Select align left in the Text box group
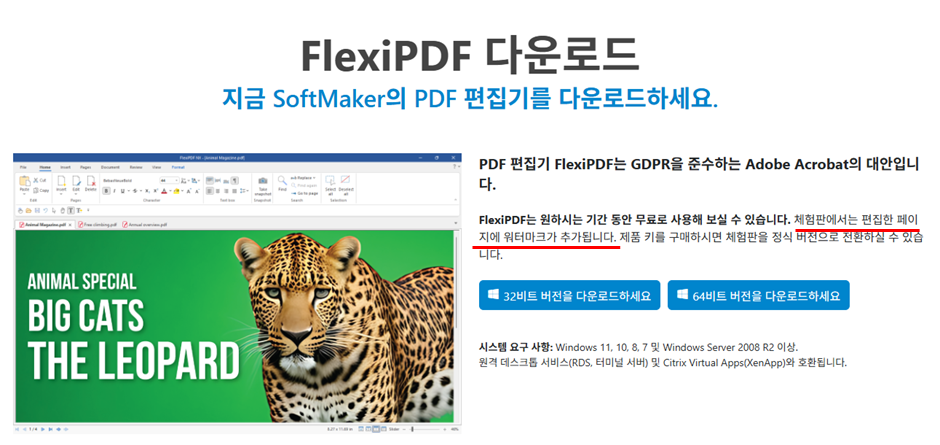The height and width of the screenshot is (445, 940). click(x=210, y=191)
